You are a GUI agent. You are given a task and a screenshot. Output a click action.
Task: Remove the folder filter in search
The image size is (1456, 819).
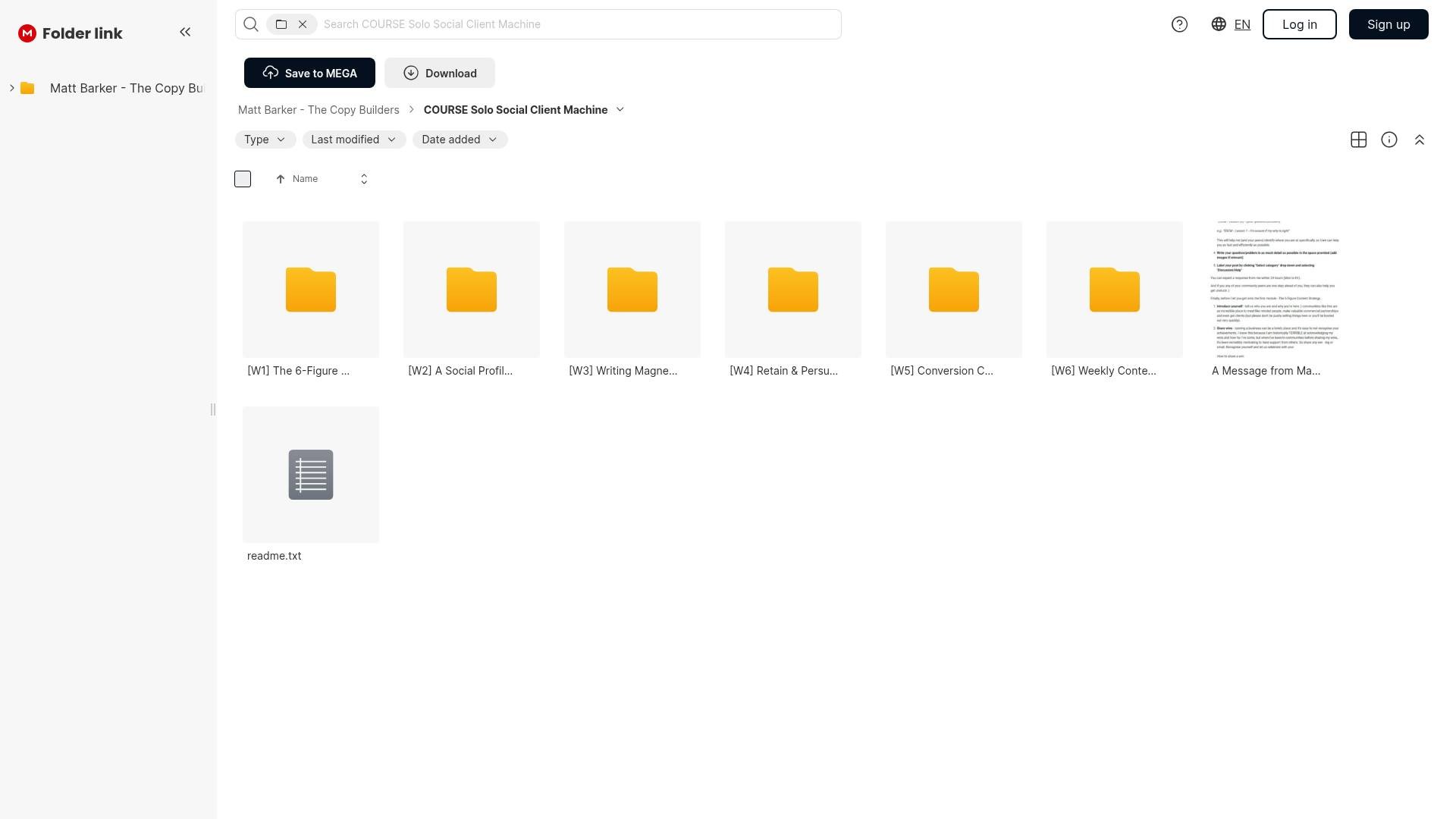pos(303,24)
